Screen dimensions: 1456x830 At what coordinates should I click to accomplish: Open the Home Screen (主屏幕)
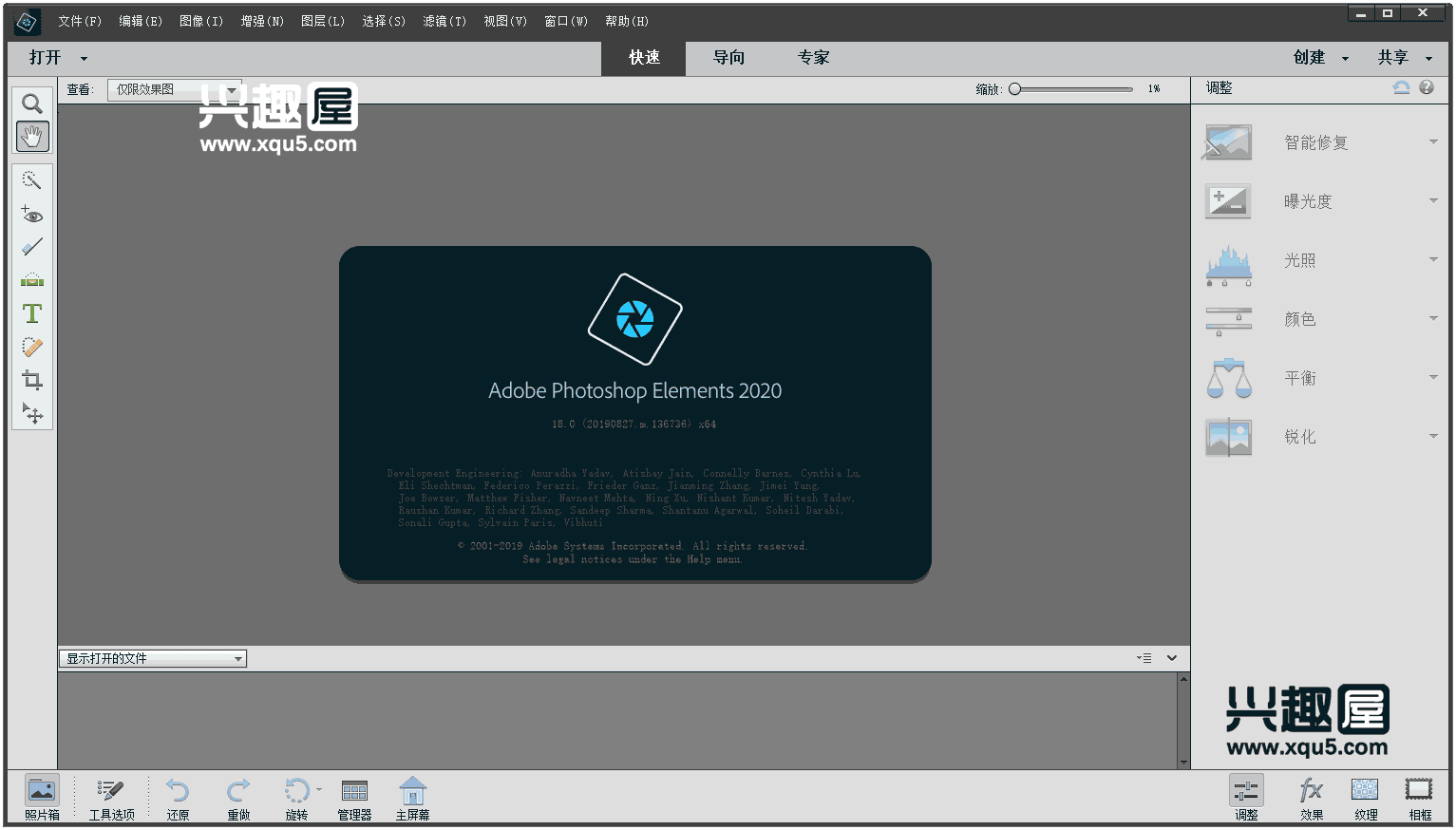412,797
